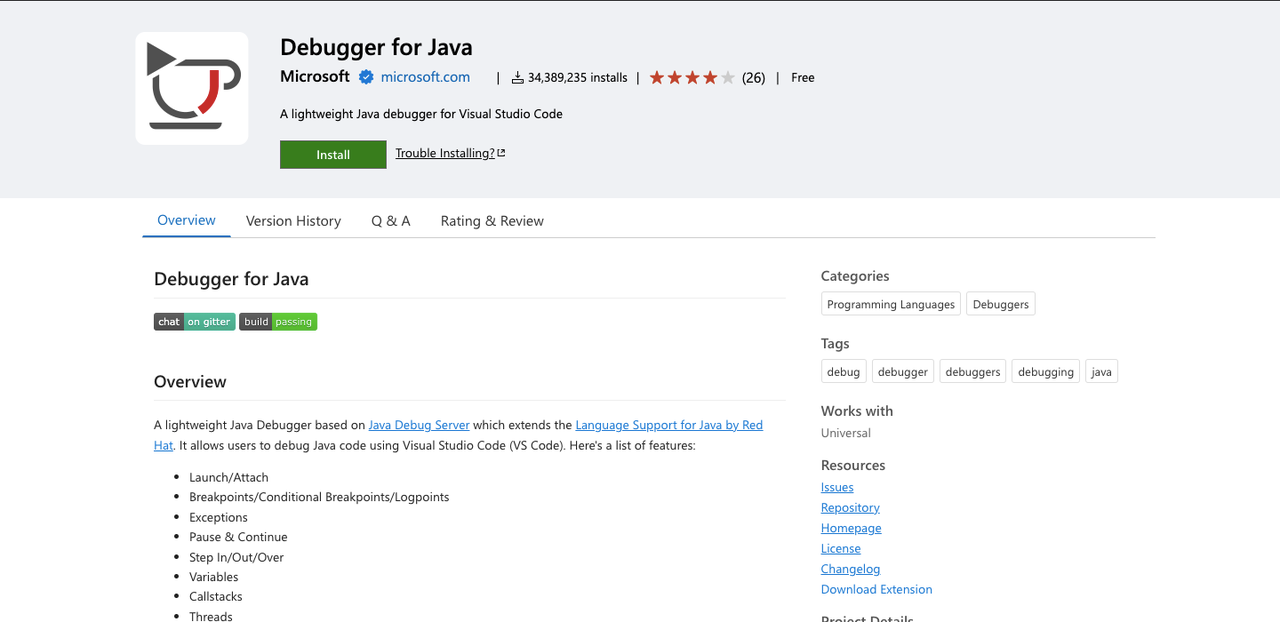Open the Issues resource link
The image size is (1280, 622).
[x=837, y=487]
